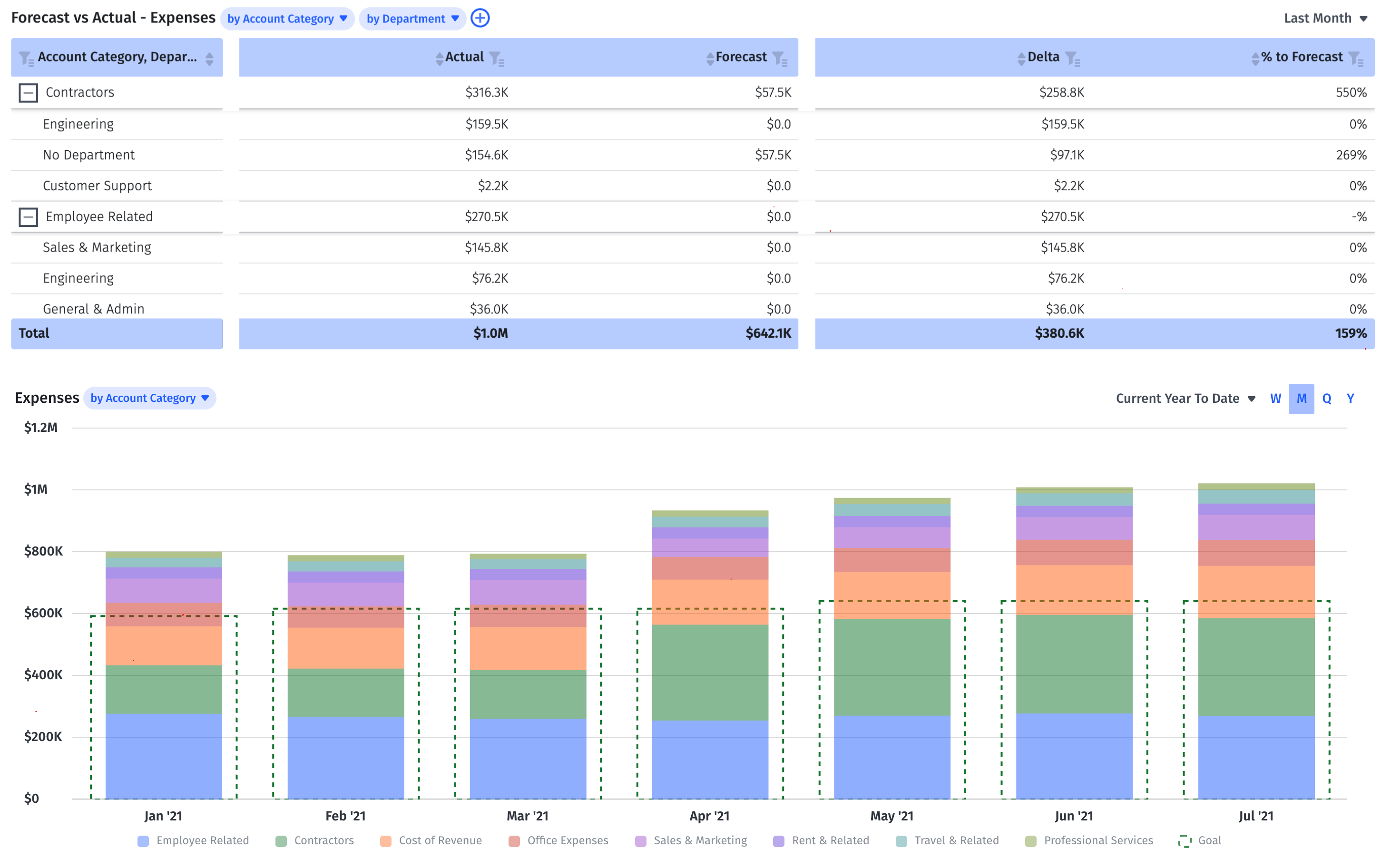The width and height of the screenshot is (1391, 868).
Task: Open filter icon on Actual column
Action: click(497, 59)
